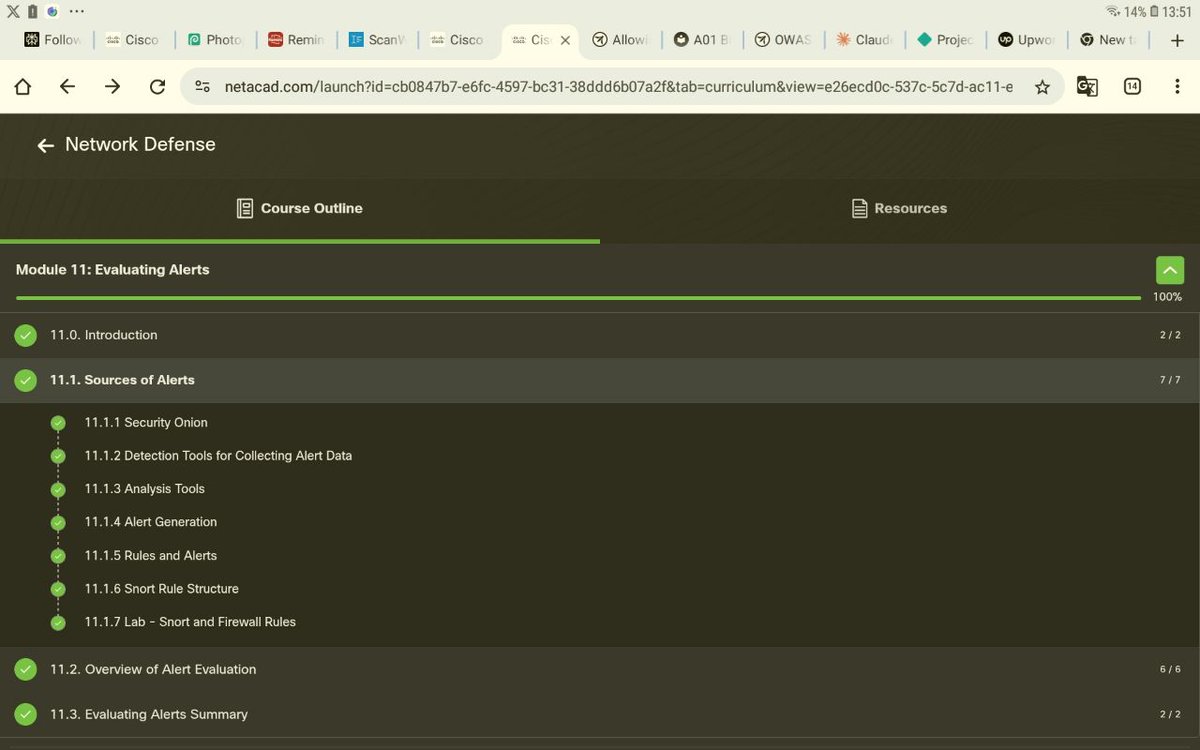Click green checkmark beside 11.1. Sources of Alerts
The width and height of the screenshot is (1200, 750).
[26, 380]
